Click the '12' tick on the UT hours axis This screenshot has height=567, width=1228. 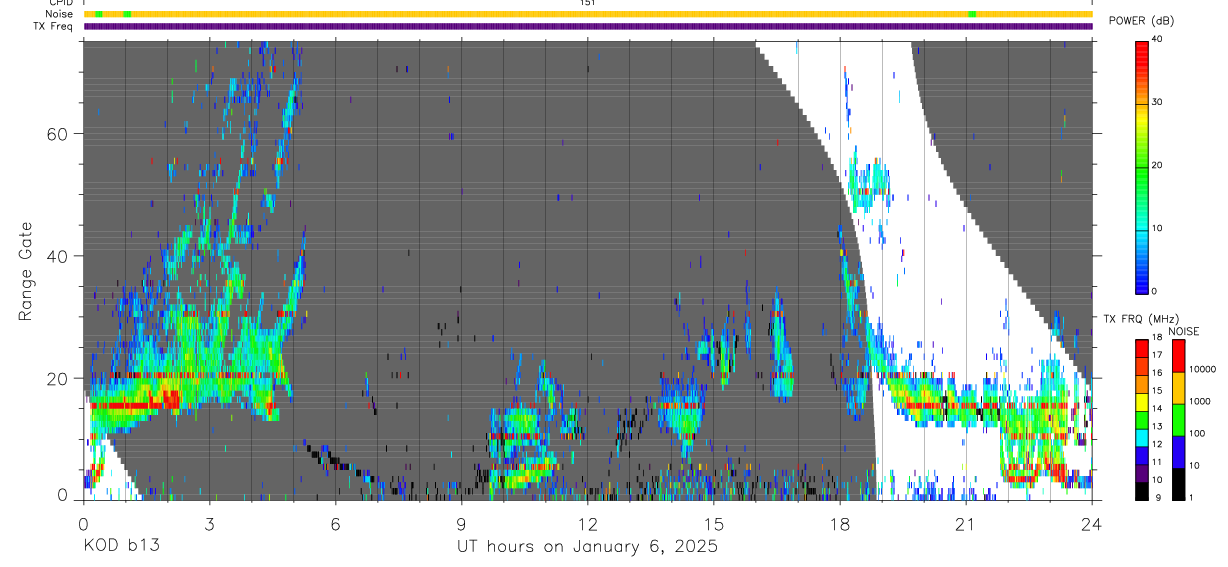pyautogui.click(x=587, y=524)
